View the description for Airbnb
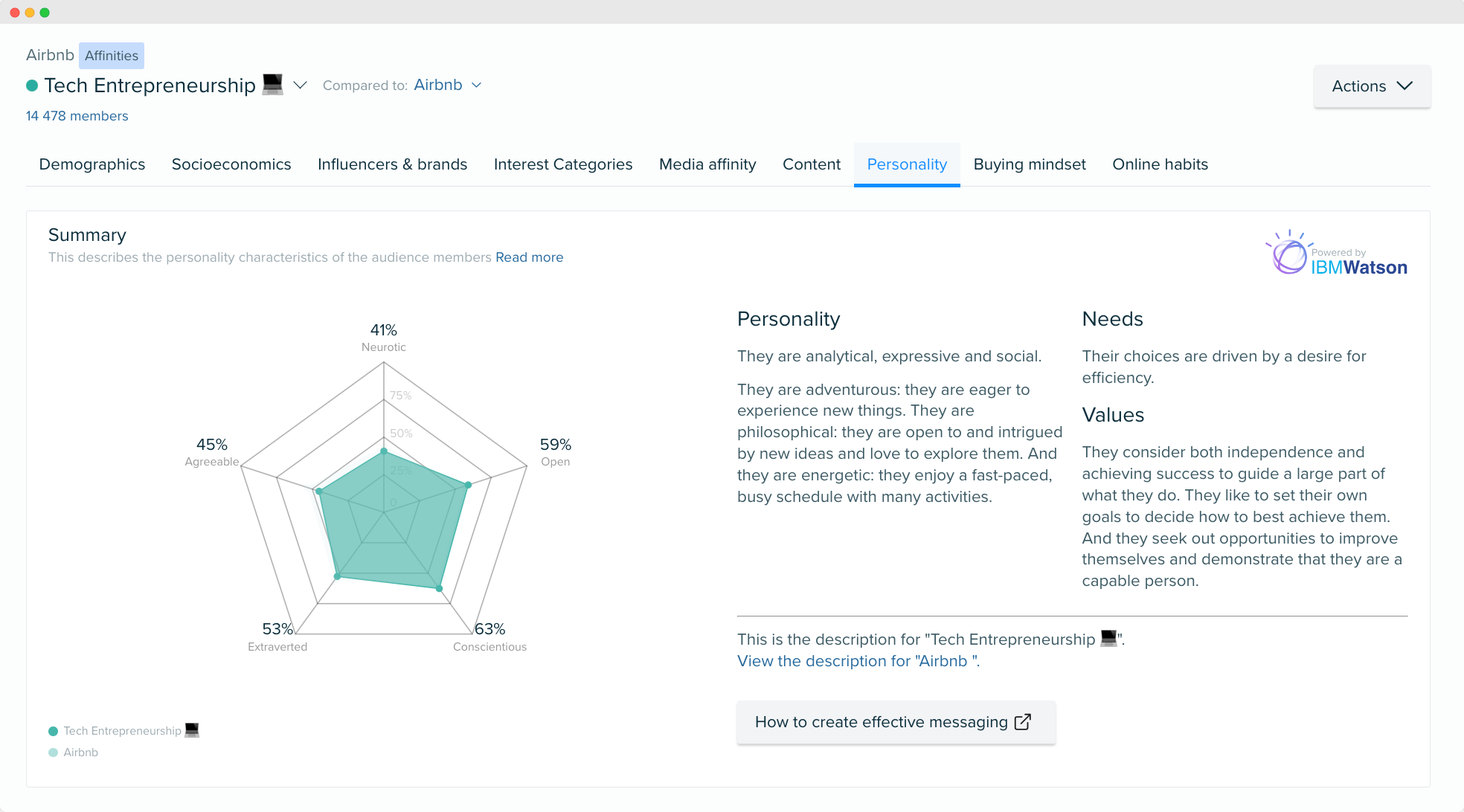 coord(858,661)
